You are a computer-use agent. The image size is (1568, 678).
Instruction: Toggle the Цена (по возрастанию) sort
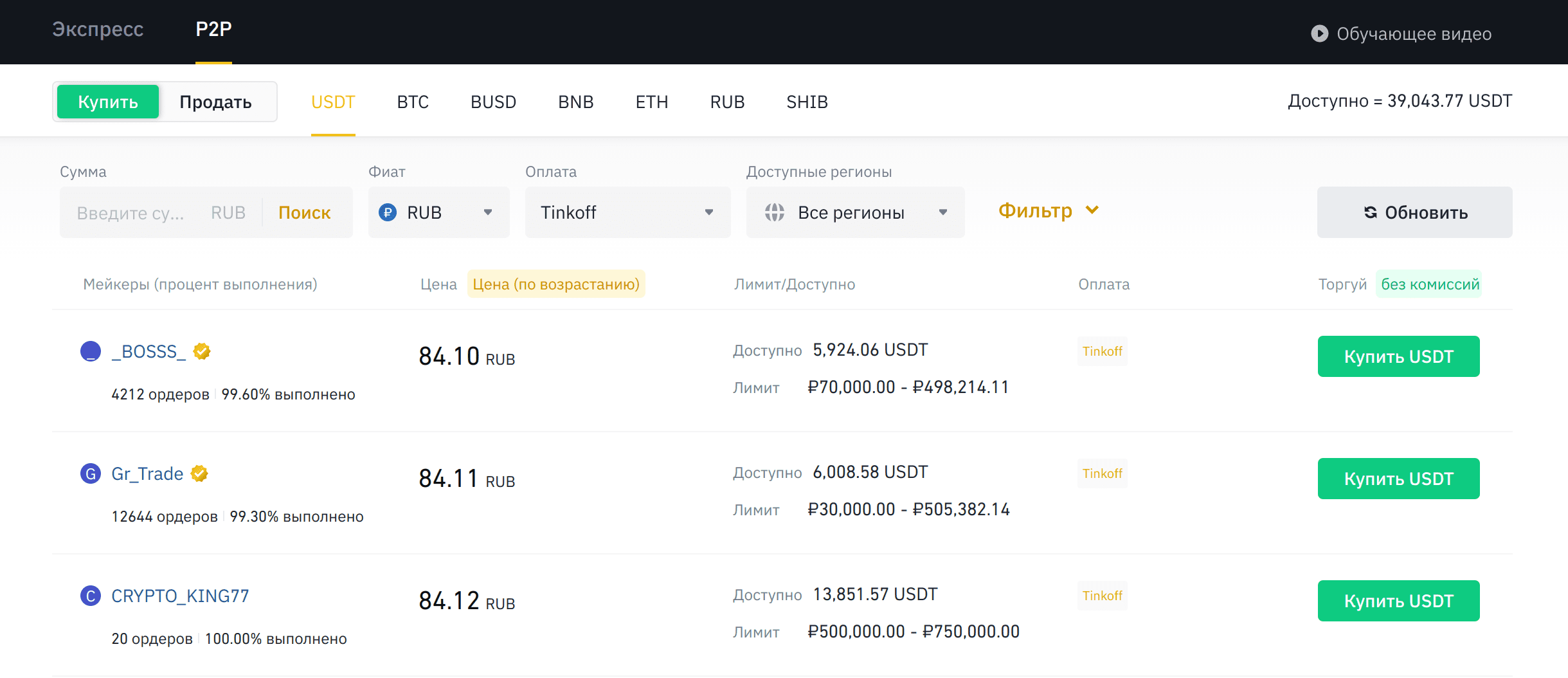click(555, 284)
